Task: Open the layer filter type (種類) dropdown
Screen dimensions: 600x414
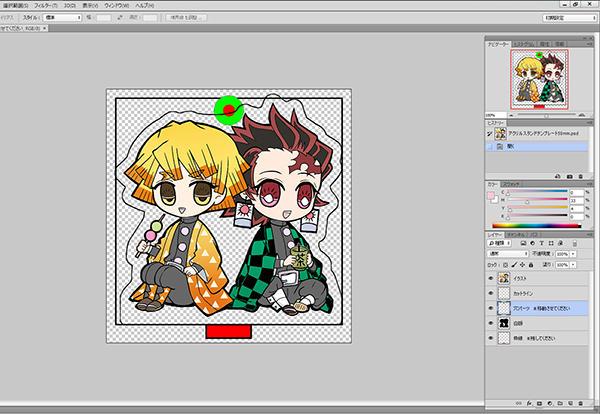Action: point(499,243)
